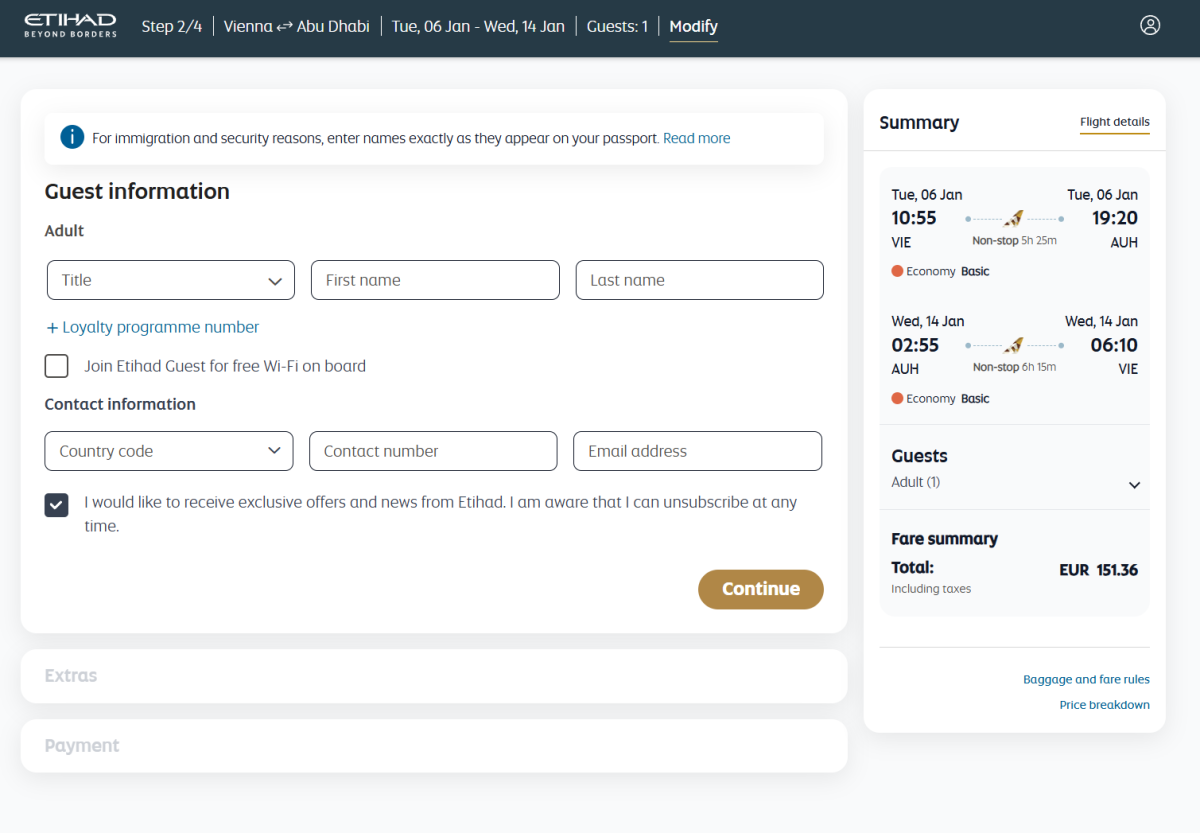Click outbound flight plane icon in summary
This screenshot has height=833, width=1200.
1014,218
